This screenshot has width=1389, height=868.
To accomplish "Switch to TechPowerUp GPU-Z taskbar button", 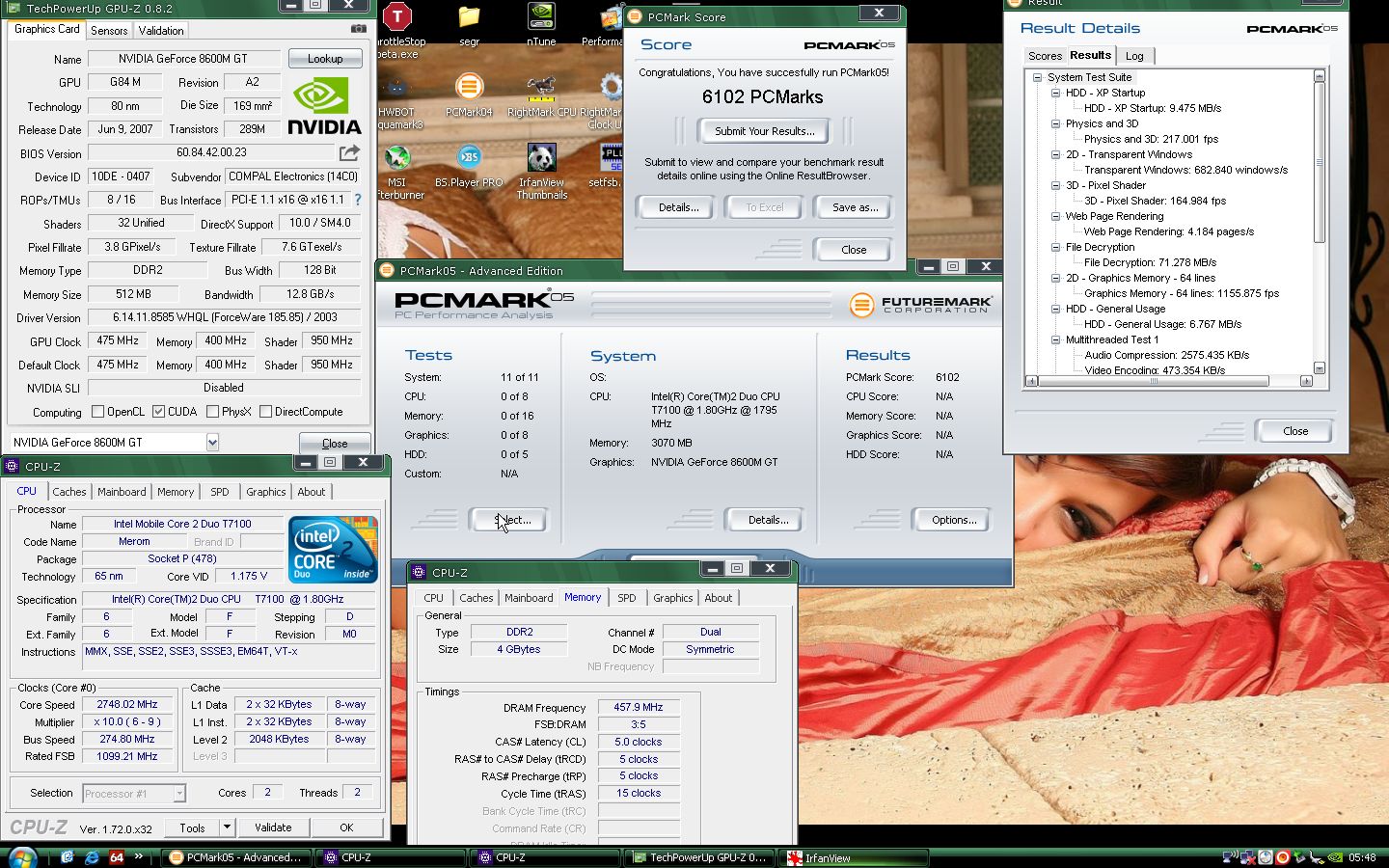I will [699, 857].
